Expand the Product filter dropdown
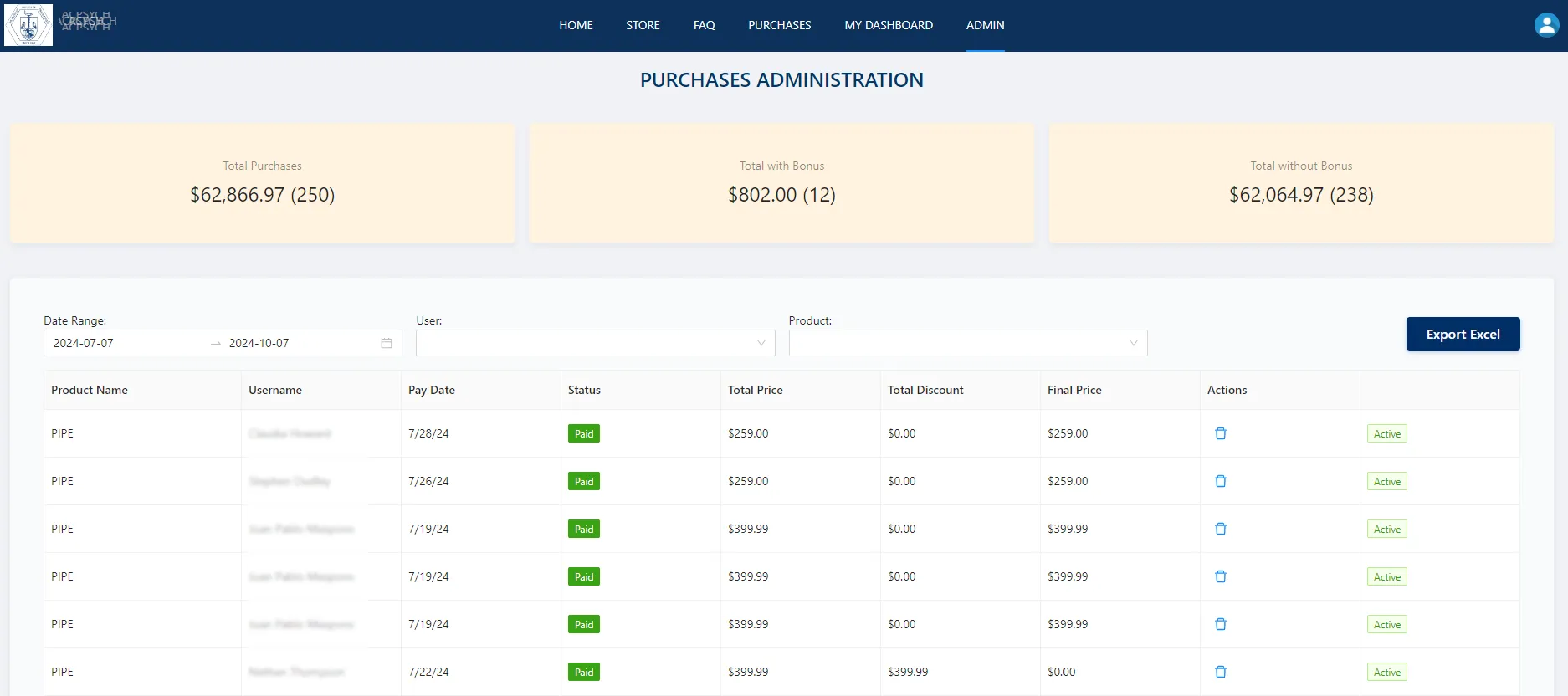1568x696 pixels. tap(968, 343)
